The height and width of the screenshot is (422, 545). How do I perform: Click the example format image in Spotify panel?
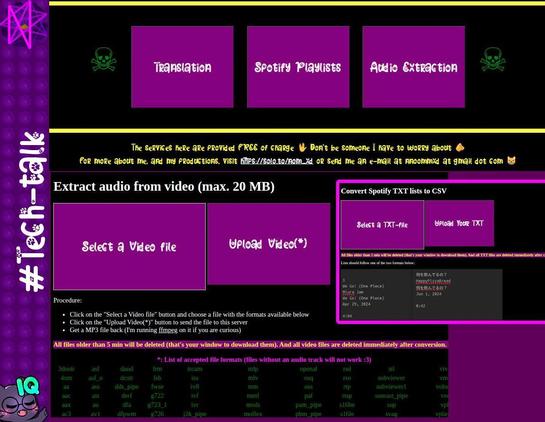pos(422,294)
